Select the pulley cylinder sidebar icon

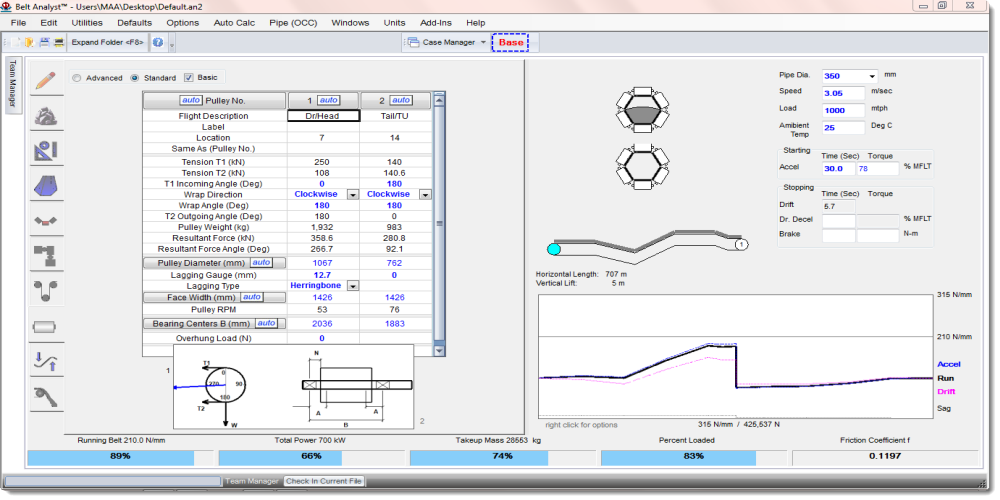pyautogui.click(x=46, y=327)
